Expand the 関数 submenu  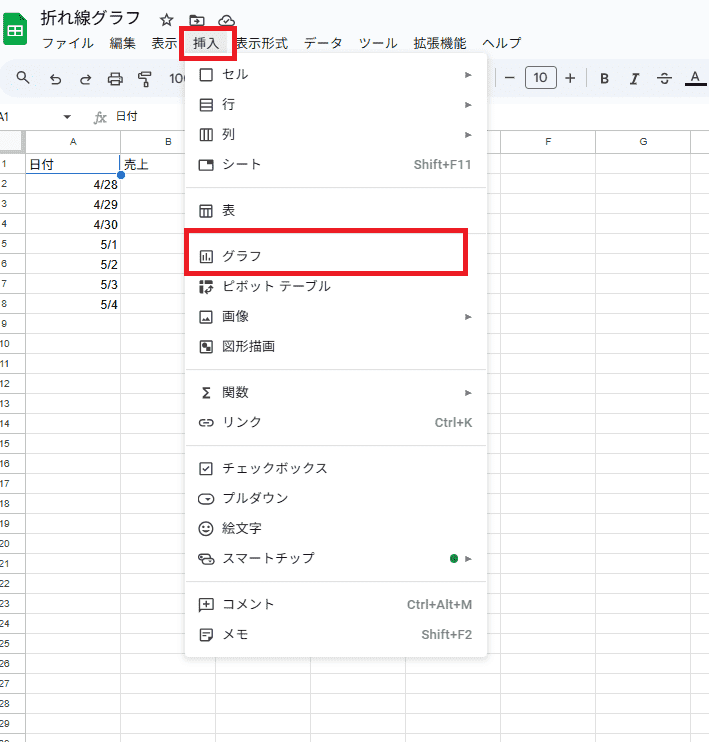coord(336,392)
